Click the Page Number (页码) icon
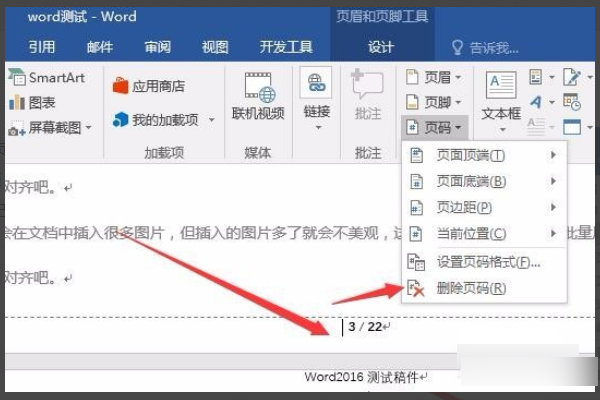The height and width of the screenshot is (400, 600). [412, 127]
